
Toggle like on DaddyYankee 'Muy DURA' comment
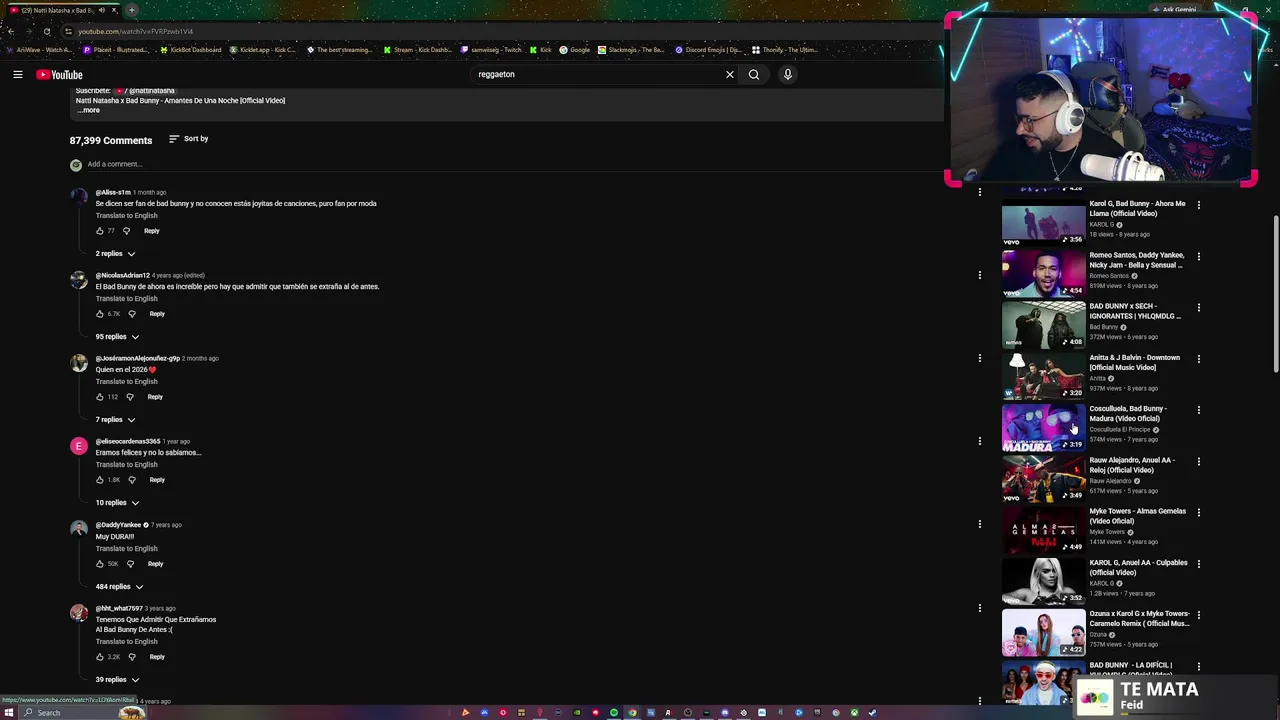tap(100, 564)
